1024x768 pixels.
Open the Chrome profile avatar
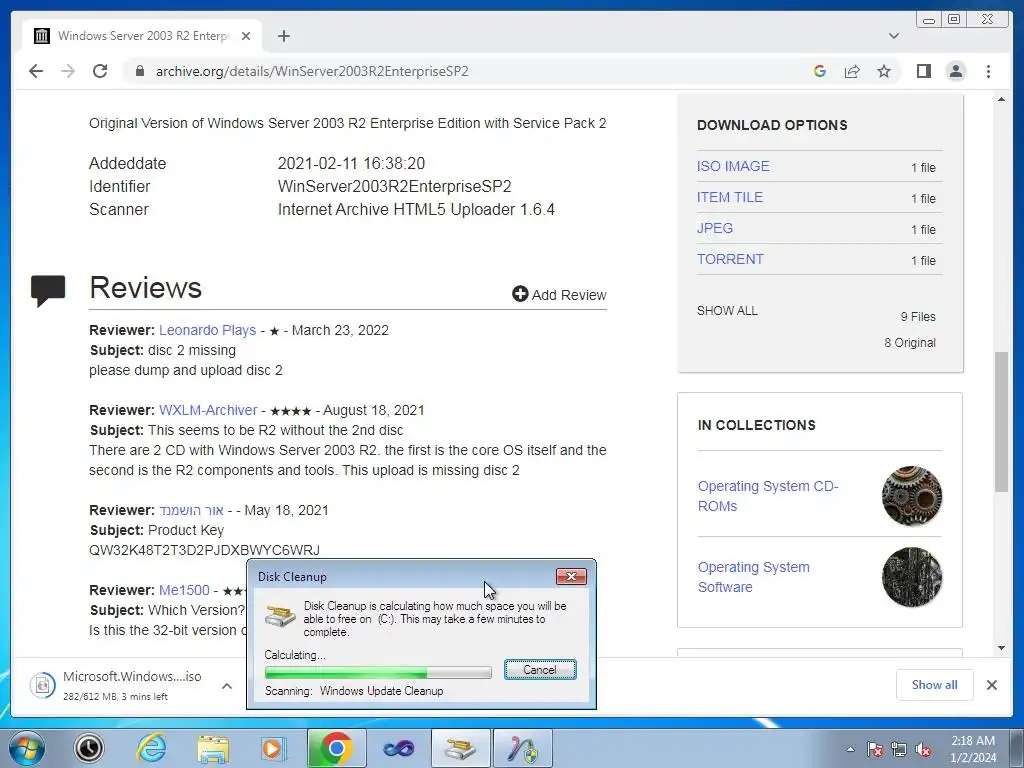click(956, 71)
